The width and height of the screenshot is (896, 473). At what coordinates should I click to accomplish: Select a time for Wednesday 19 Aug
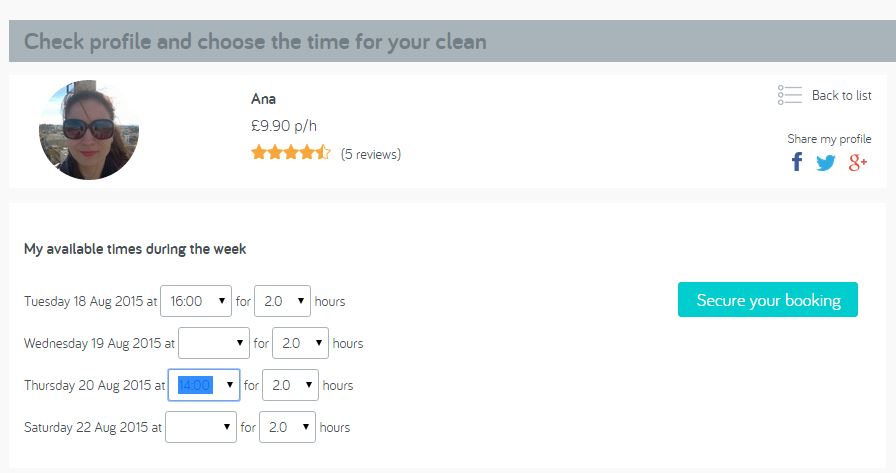pyautogui.click(x=214, y=343)
